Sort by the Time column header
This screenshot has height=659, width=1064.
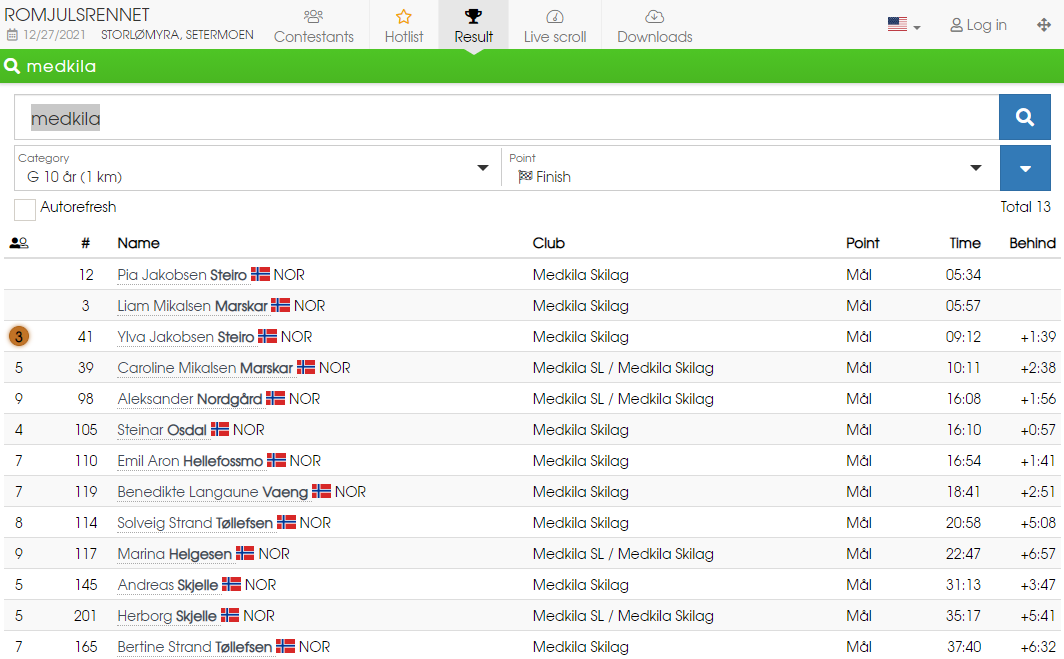click(x=964, y=243)
